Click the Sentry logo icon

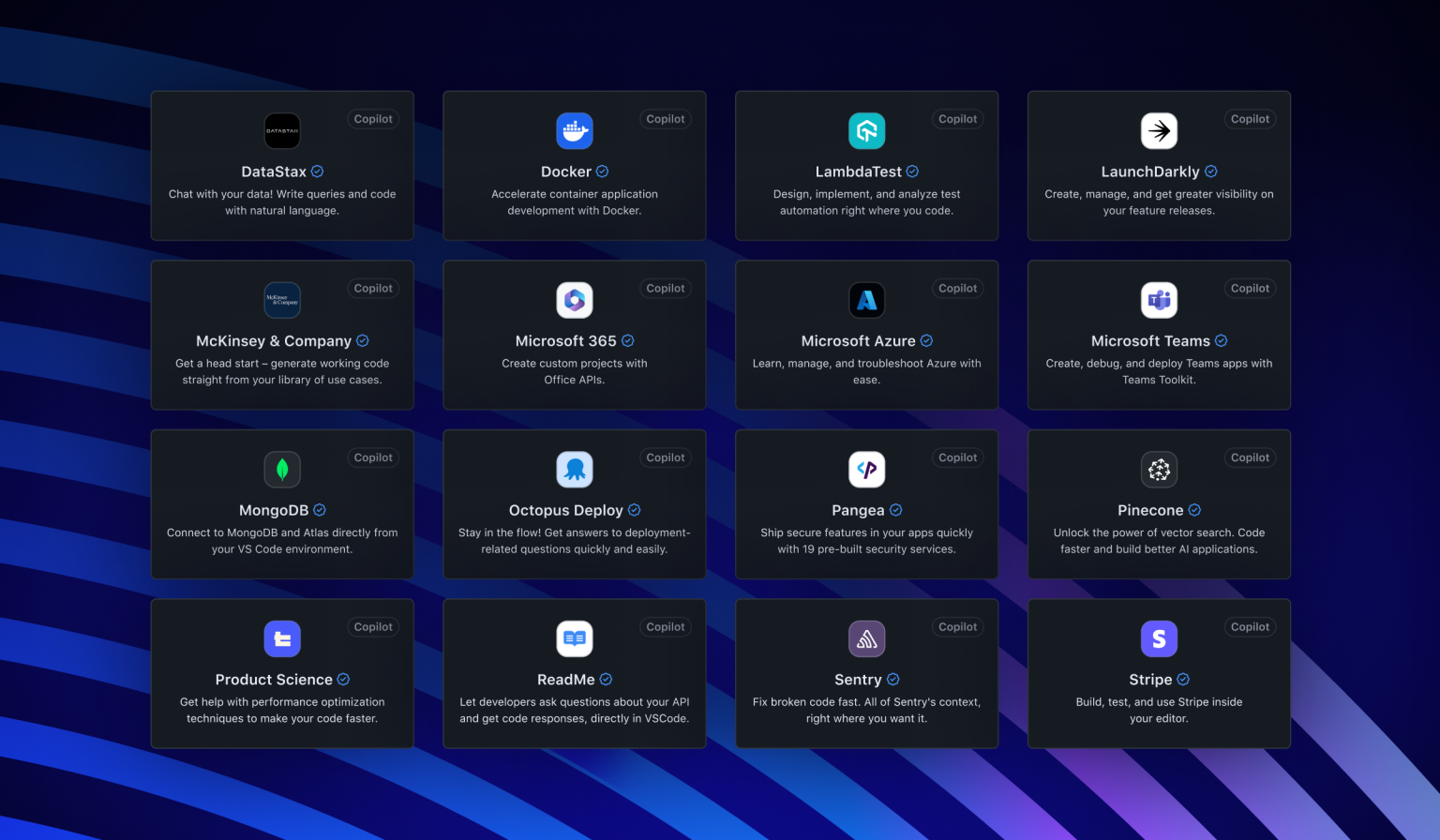[866, 638]
